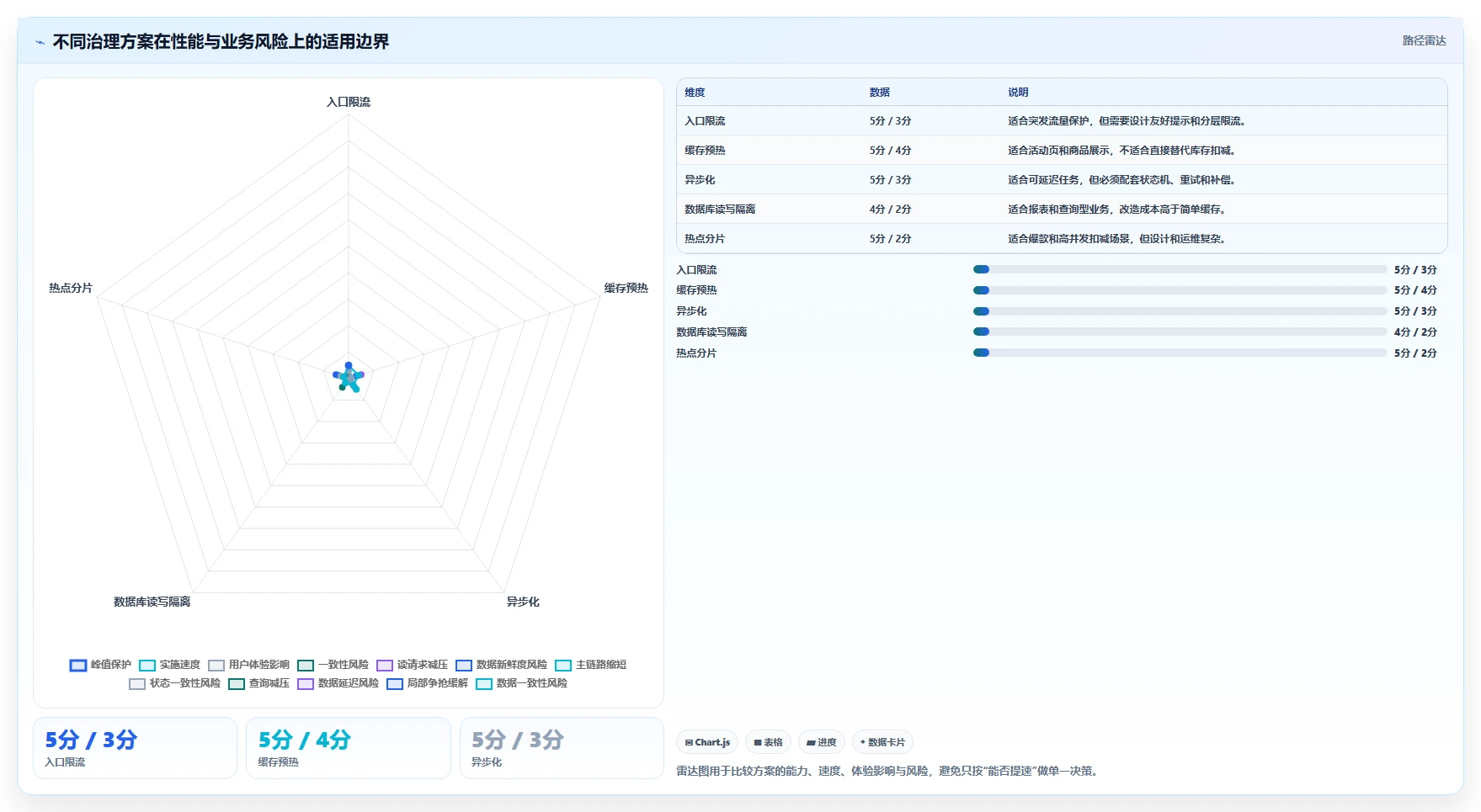Screen dimensions: 1481x812
Task: Toggle the 一致性风险 legend entry
Action: click(x=333, y=665)
